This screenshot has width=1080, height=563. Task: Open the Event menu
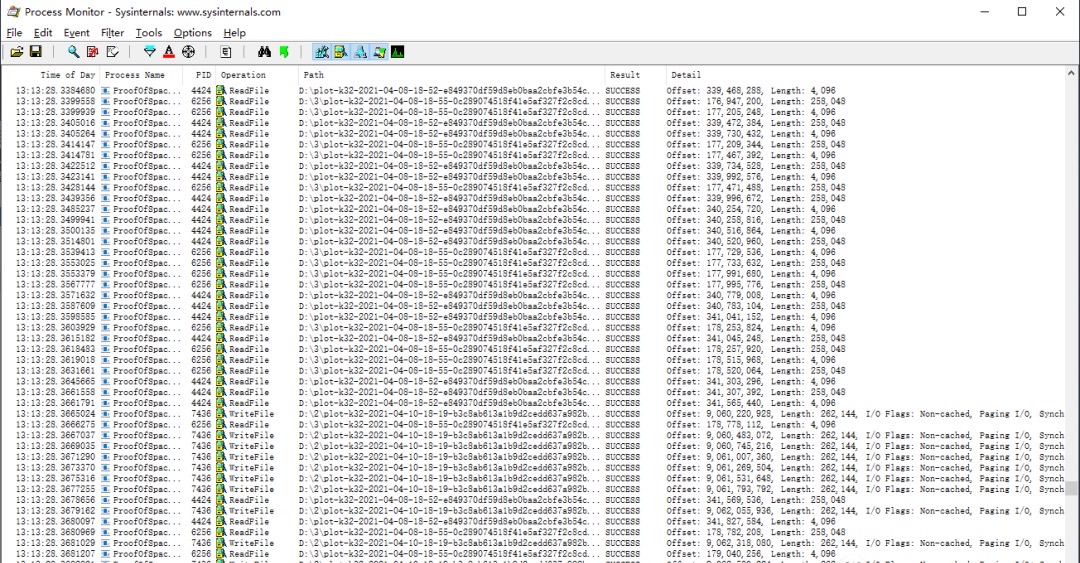point(76,32)
